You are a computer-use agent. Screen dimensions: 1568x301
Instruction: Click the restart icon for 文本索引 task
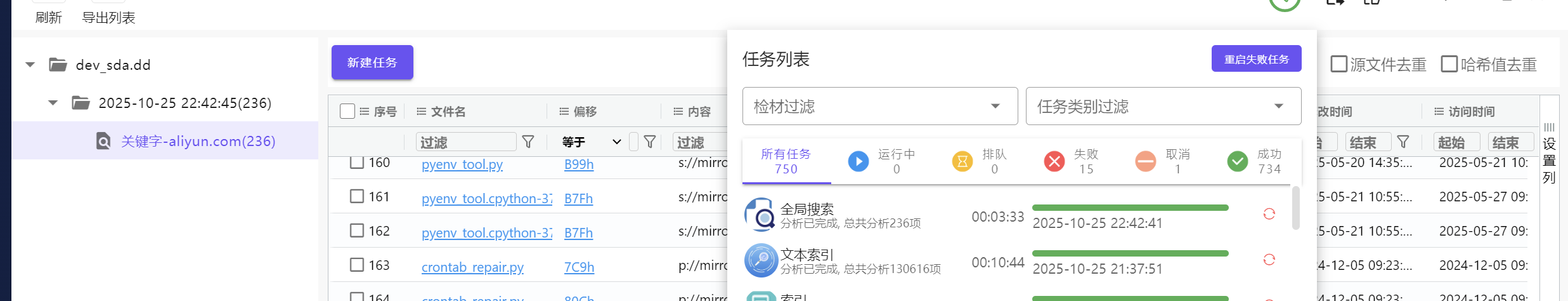click(1269, 260)
